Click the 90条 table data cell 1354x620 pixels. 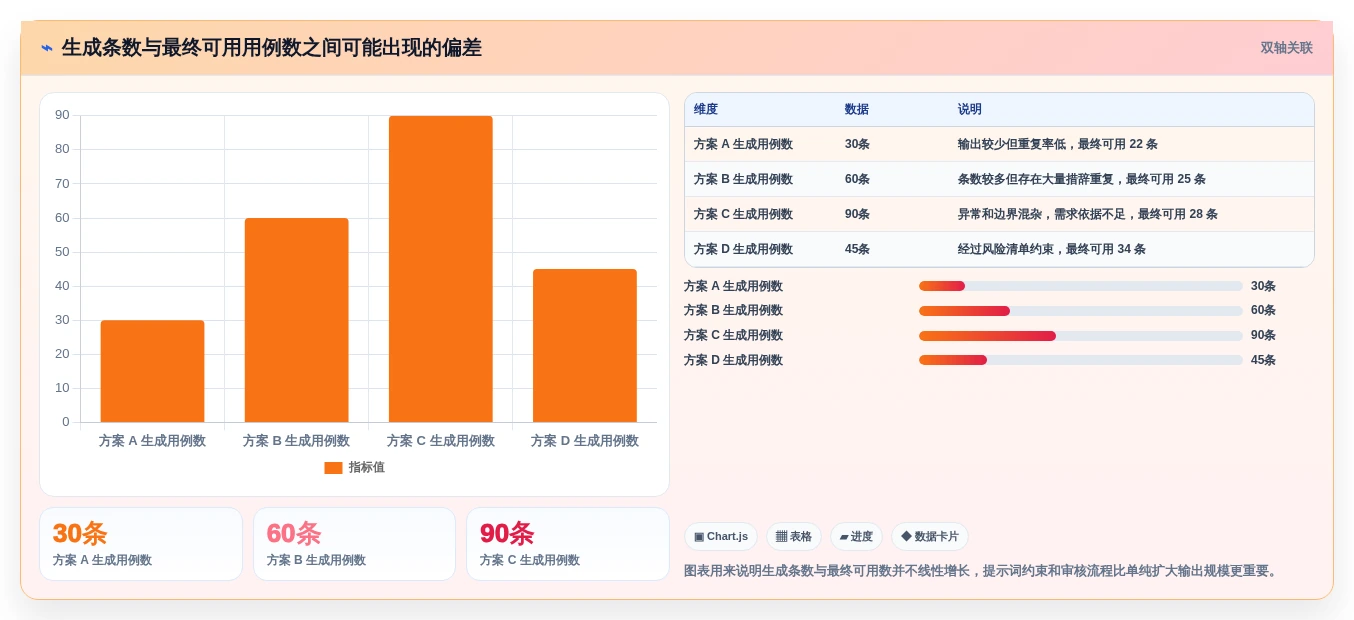click(x=857, y=214)
